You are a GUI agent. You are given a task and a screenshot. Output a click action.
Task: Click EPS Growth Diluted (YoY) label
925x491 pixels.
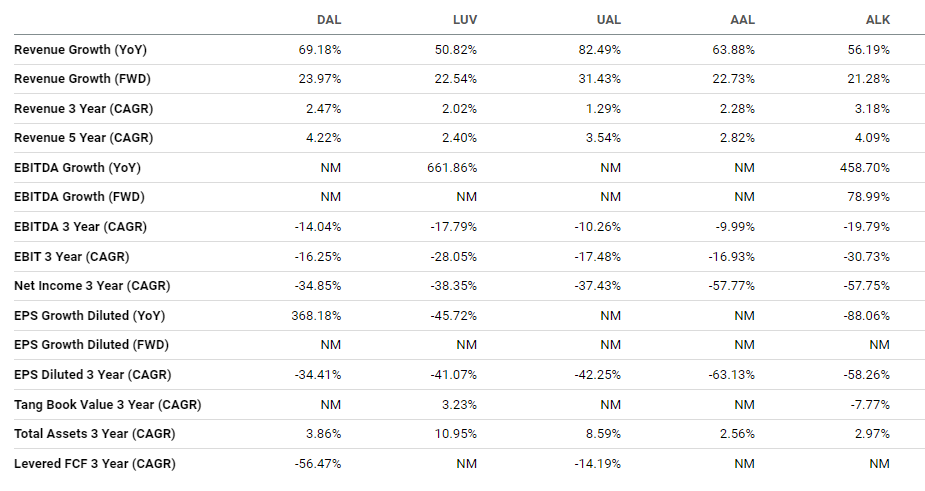tap(90, 316)
